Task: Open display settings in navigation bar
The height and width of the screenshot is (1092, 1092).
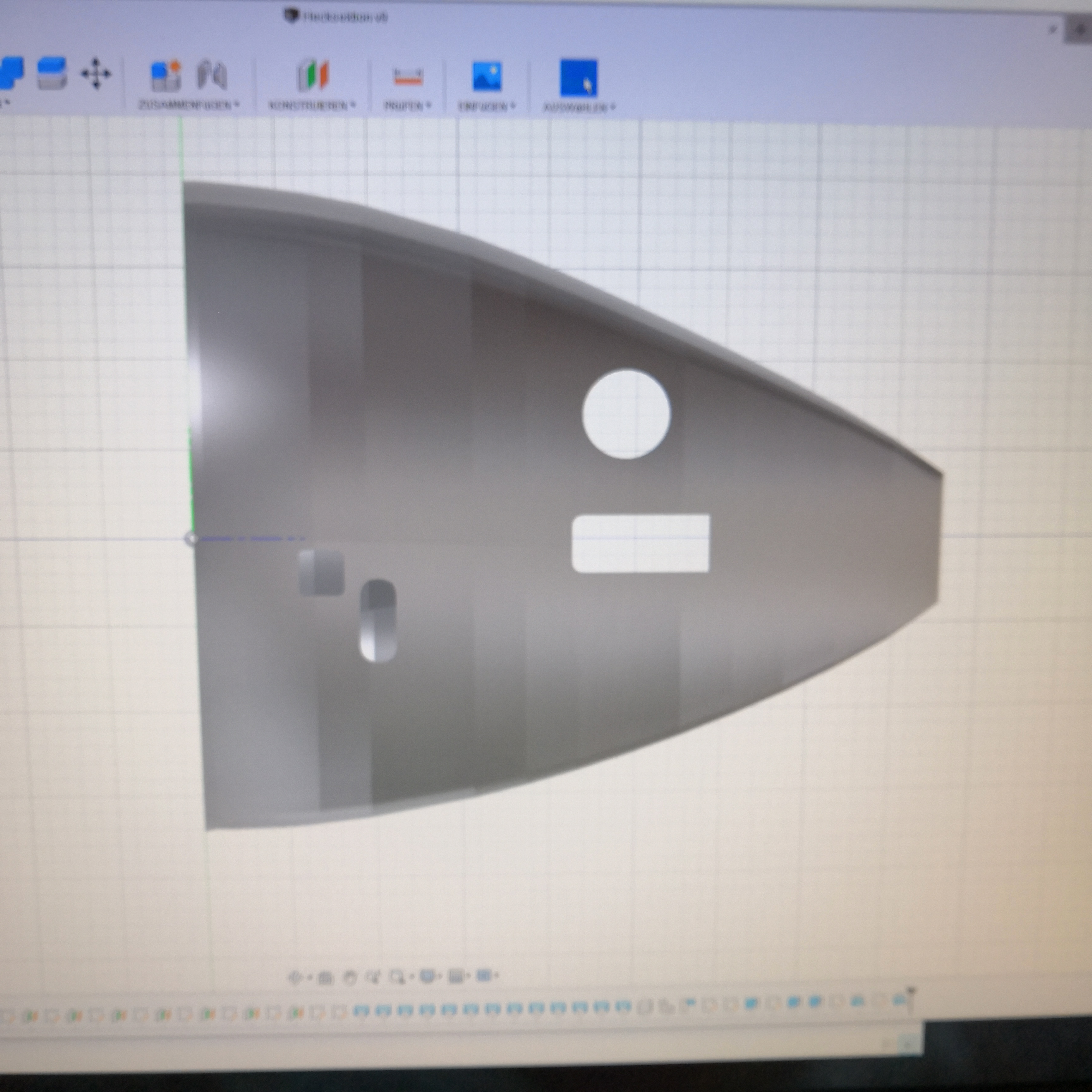Action: click(427, 976)
